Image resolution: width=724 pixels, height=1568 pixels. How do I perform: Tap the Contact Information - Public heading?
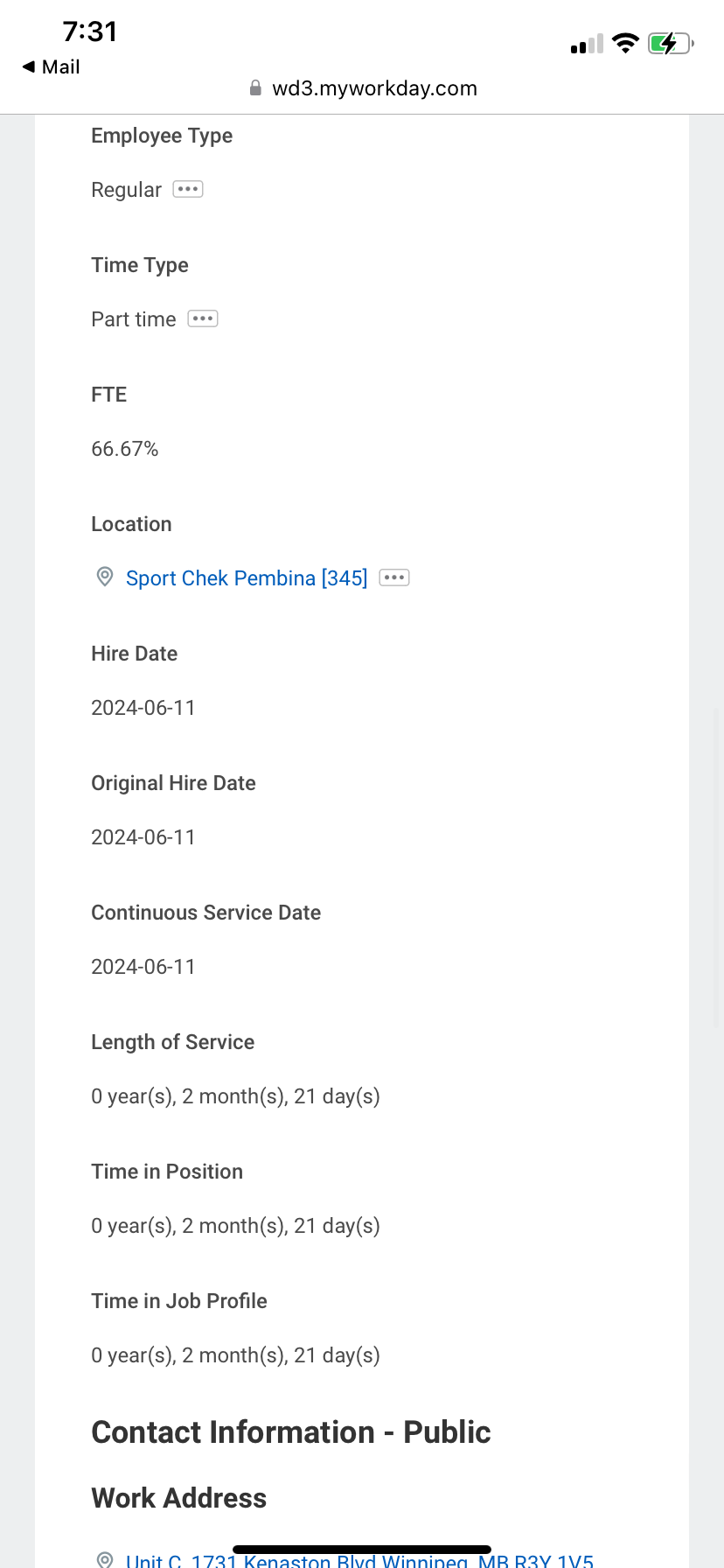291,1432
